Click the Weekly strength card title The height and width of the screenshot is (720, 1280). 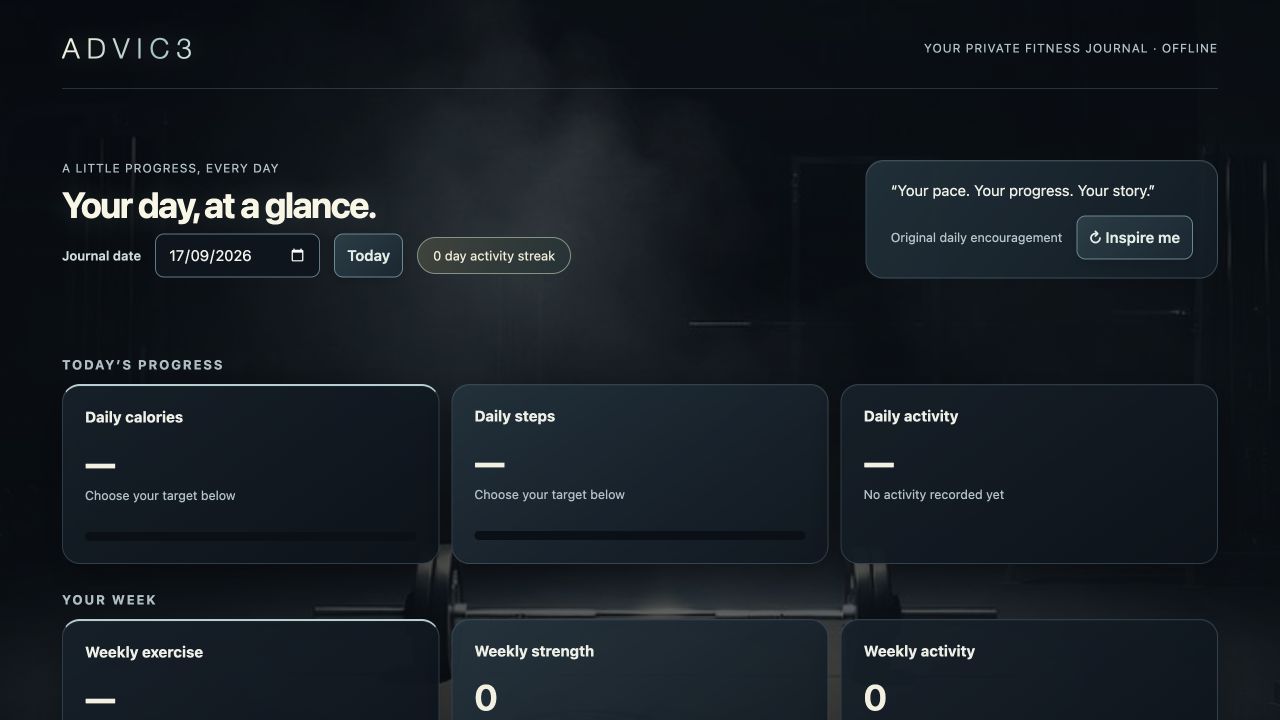click(534, 651)
